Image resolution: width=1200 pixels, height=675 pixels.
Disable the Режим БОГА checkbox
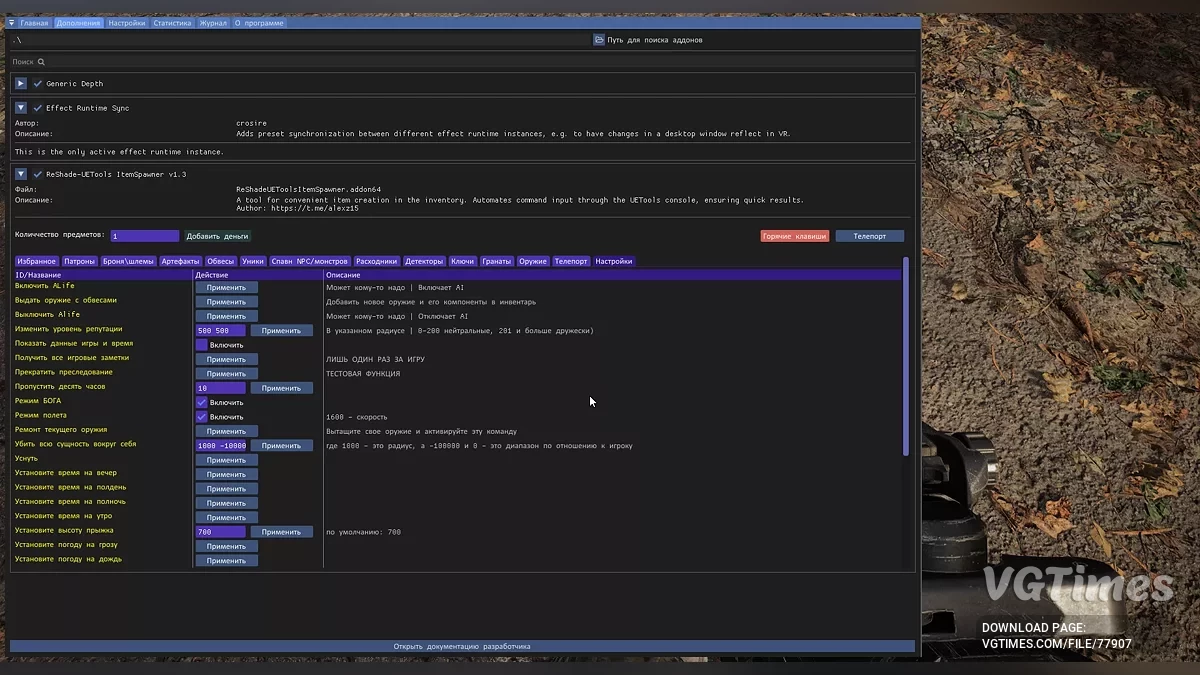pyautogui.click(x=201, y=402)
